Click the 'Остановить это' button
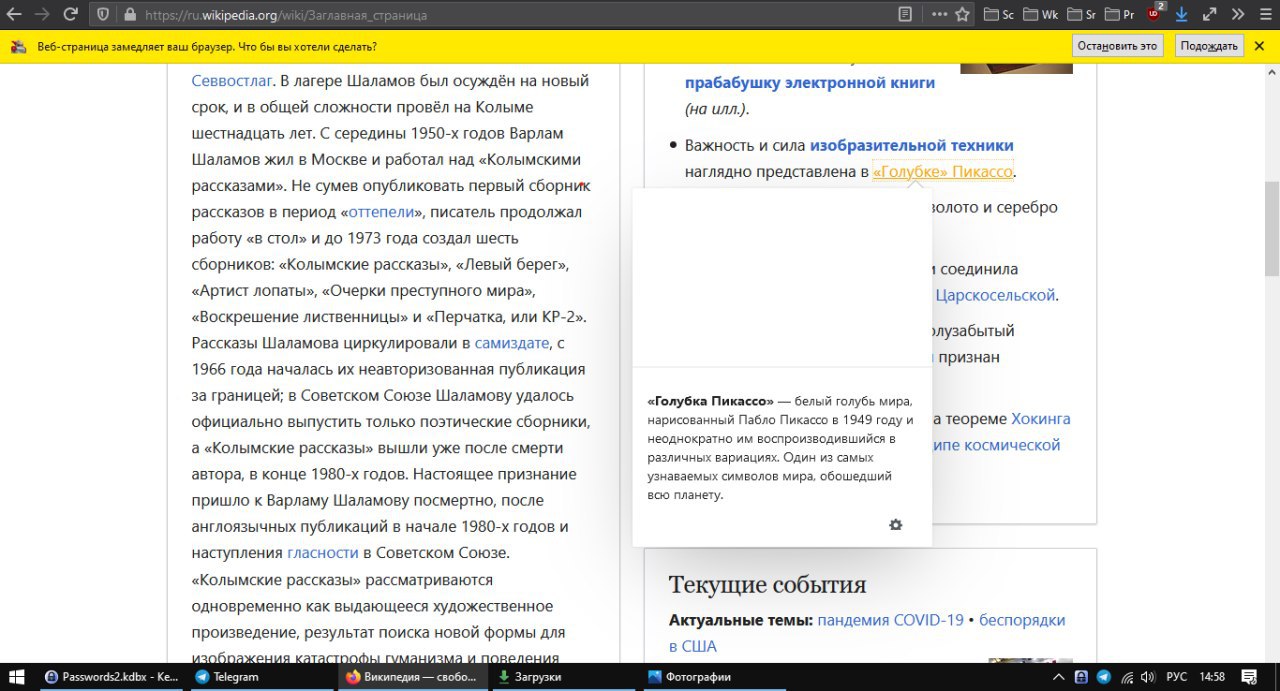This screenshot has width=1280, height=691. (x=1117, y=46)
